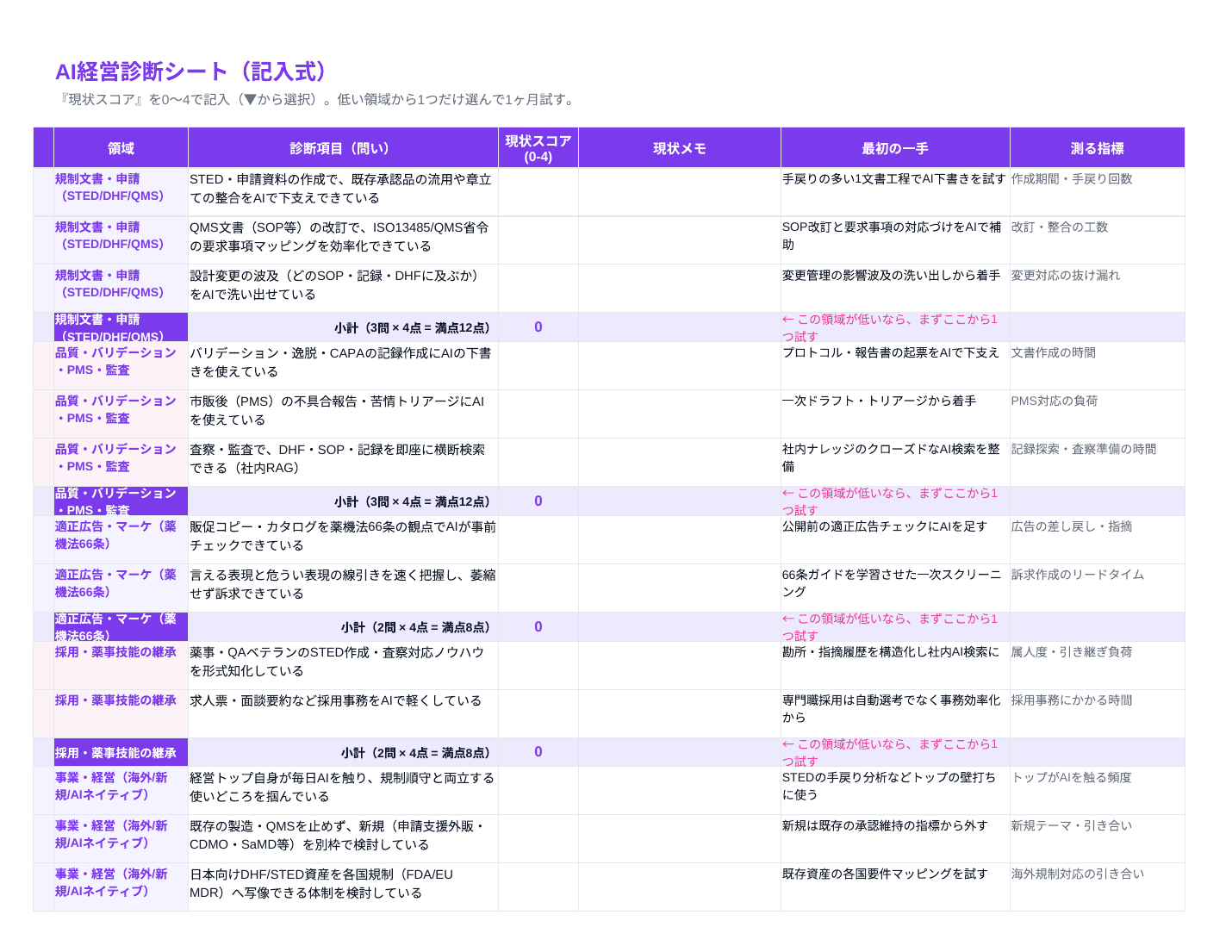Screen dimensions: 1232x952
Task: Click the 現状メモ cell for the 求人票・面談要約 question
Action: point(680,713)
